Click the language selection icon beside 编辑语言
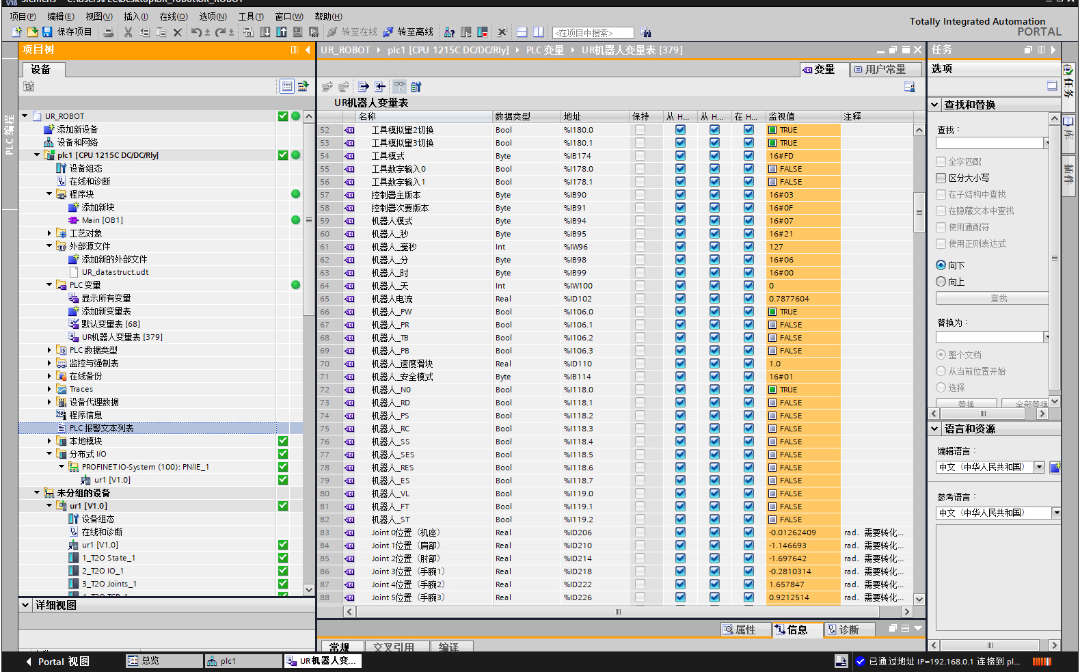The width and height of the screenshot is (1080, 672). (1055, 467)
